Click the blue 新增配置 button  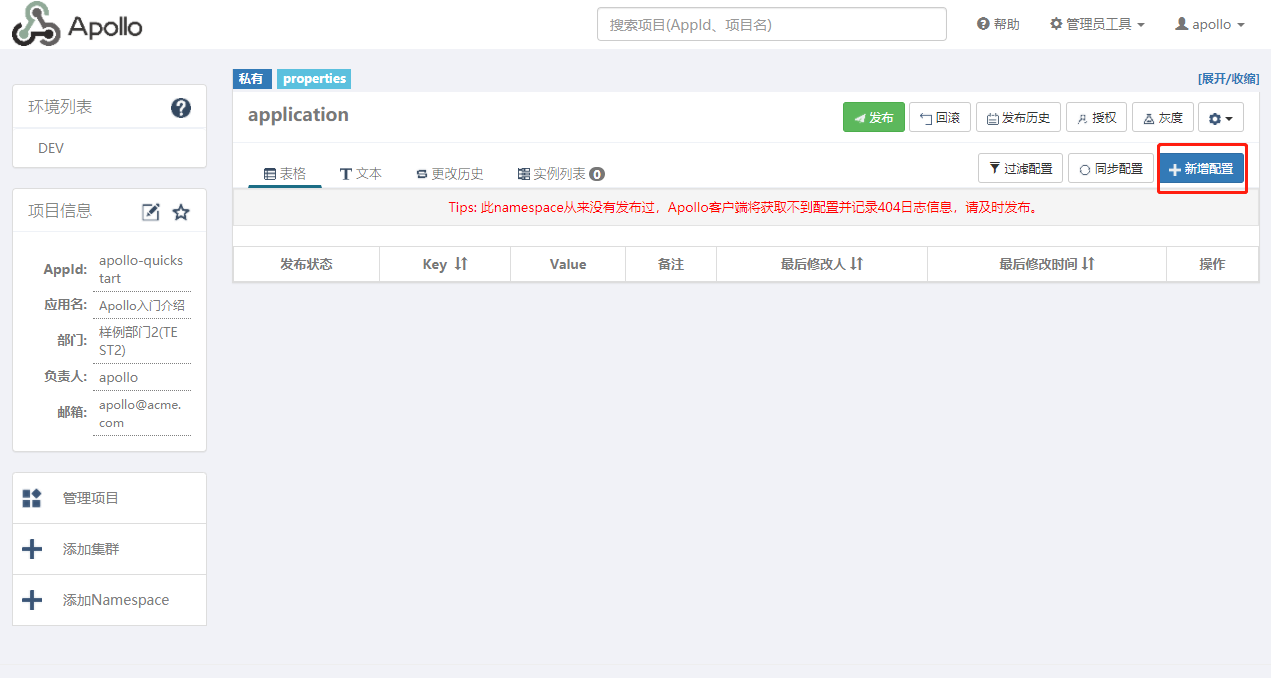point(1201,169)
